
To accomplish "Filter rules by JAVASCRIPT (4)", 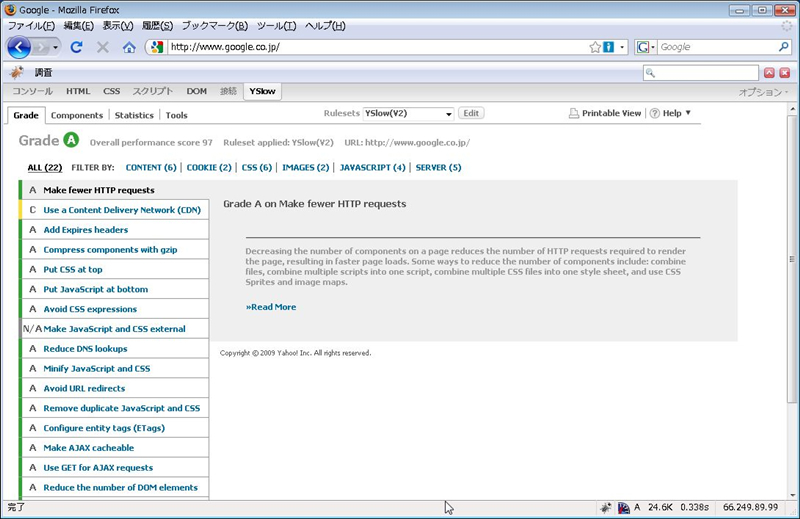I will click(372, 167).
